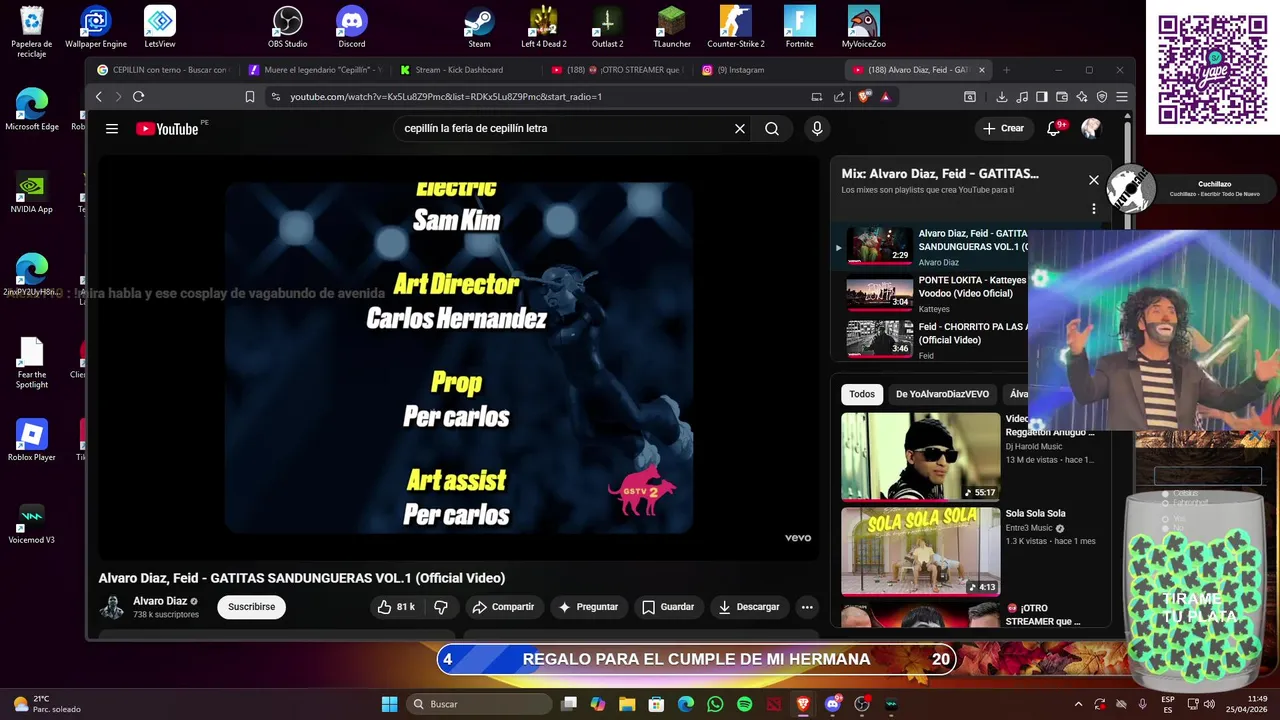Image resolution: width=1280 pixels, height=720 pixels.
Task: Click the Descargar button
Action: [x=749, y=607]
